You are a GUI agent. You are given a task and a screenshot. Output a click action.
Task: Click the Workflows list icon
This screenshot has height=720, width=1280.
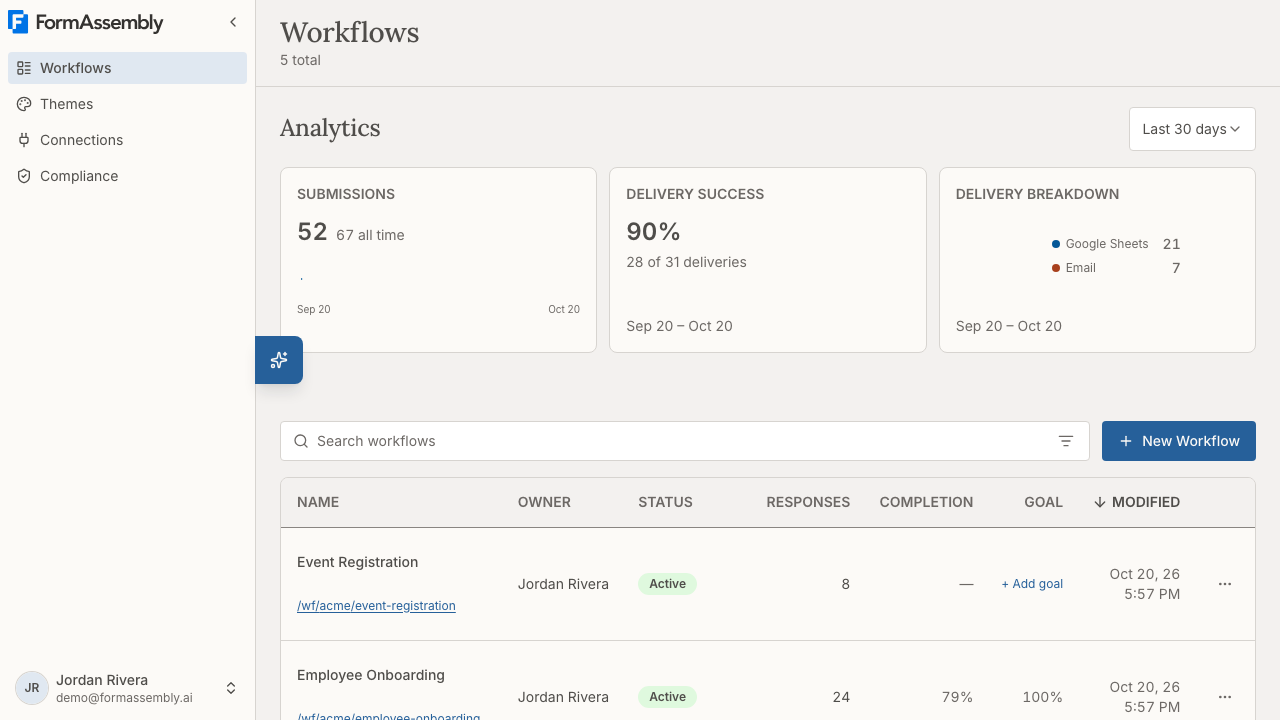tap(24, 68)
